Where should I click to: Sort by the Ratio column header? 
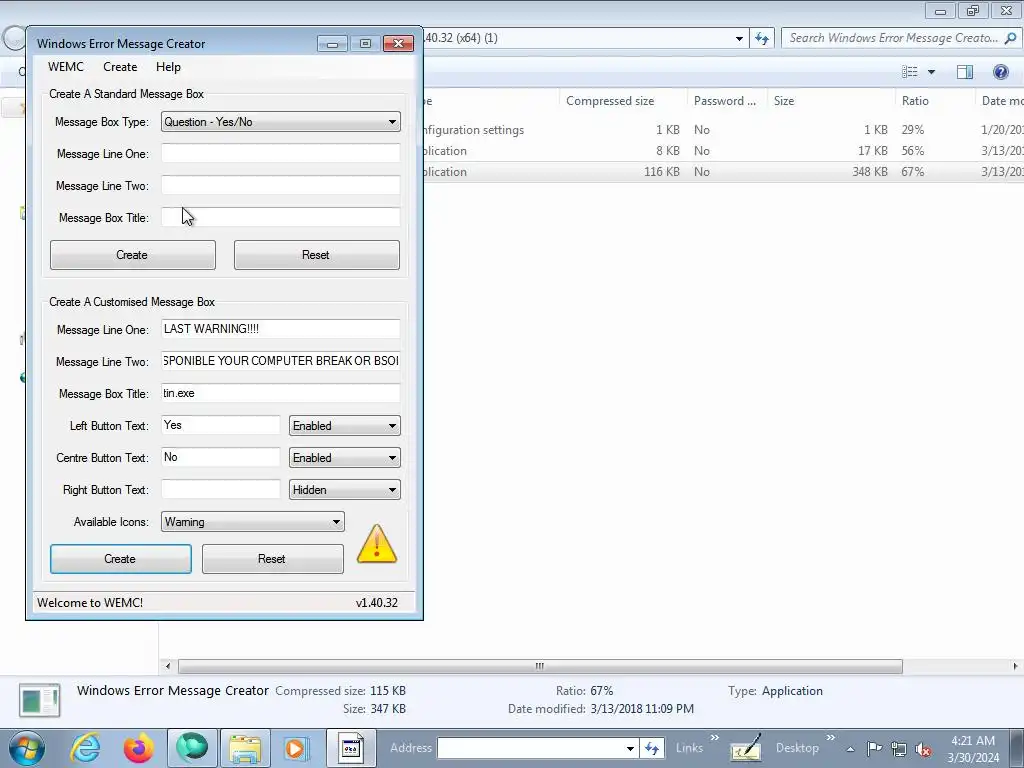click(934, 101)
